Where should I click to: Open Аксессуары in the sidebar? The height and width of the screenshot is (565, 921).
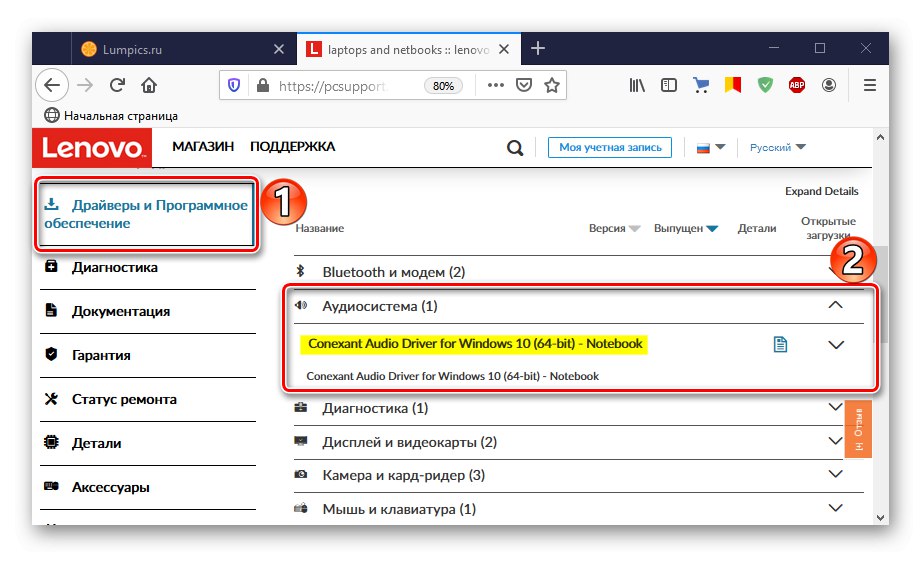coord(110,487)
